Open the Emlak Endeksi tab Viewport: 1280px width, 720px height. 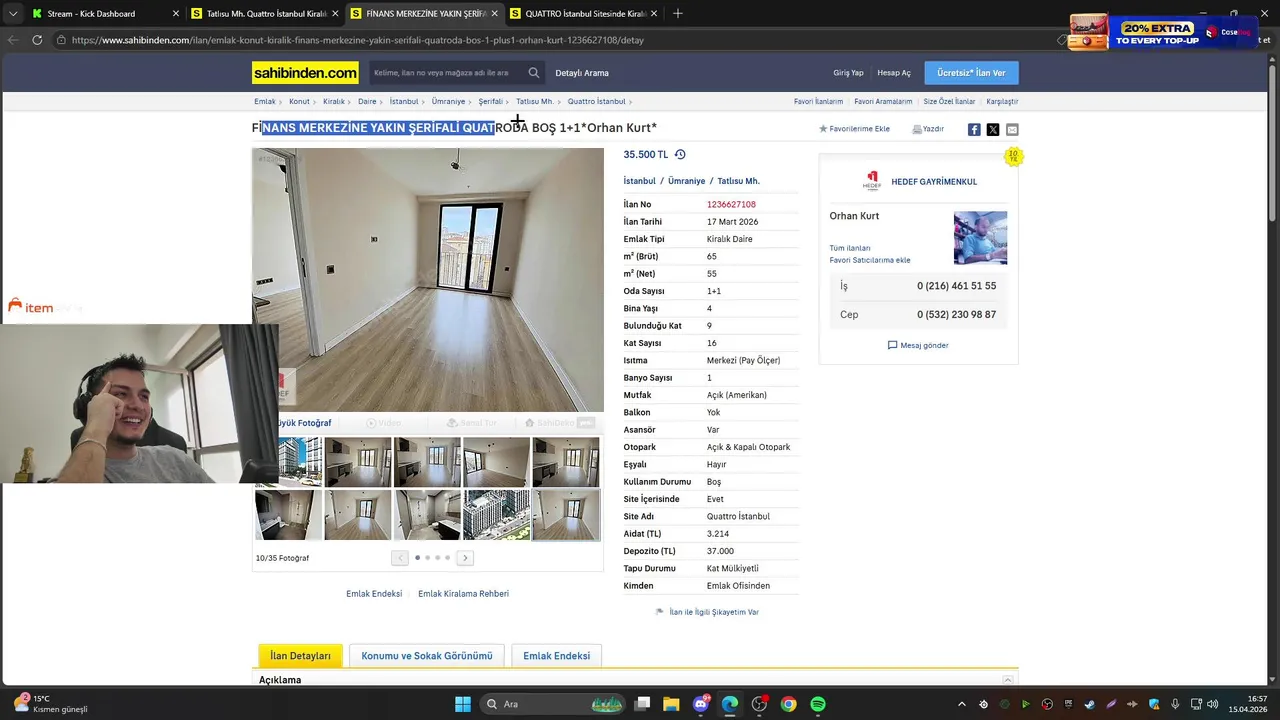(556, 656)
